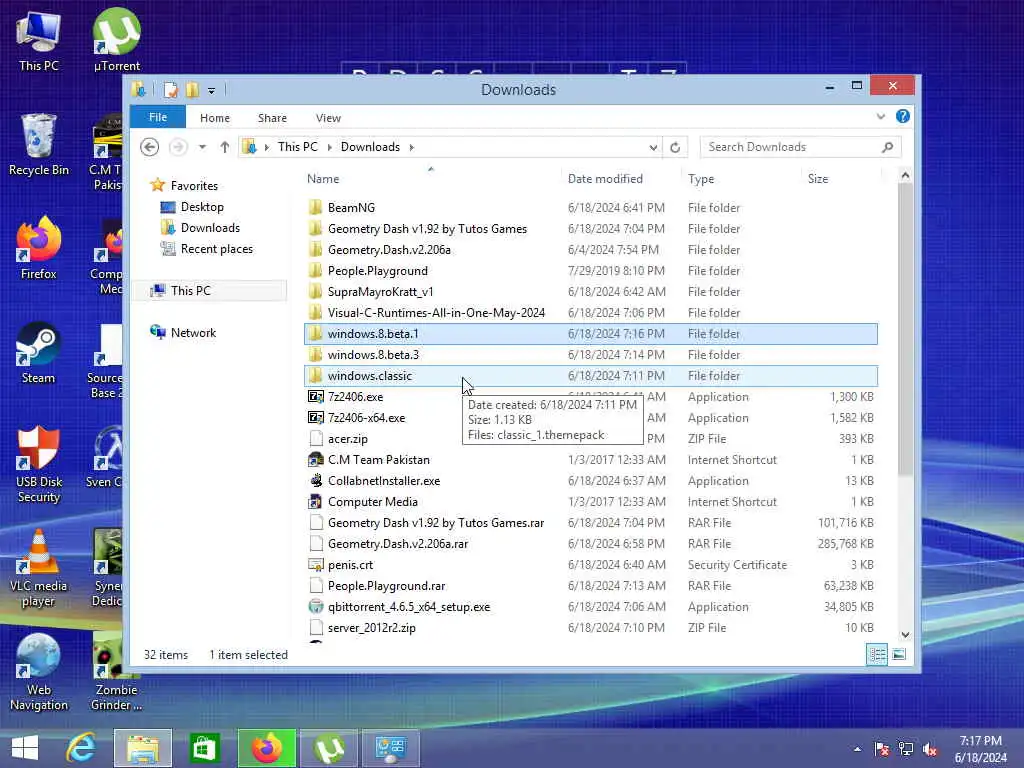The image size is (1024, 768).
Task: Open the Steam desktop shortcut
Action: click(x=38, y=353)
